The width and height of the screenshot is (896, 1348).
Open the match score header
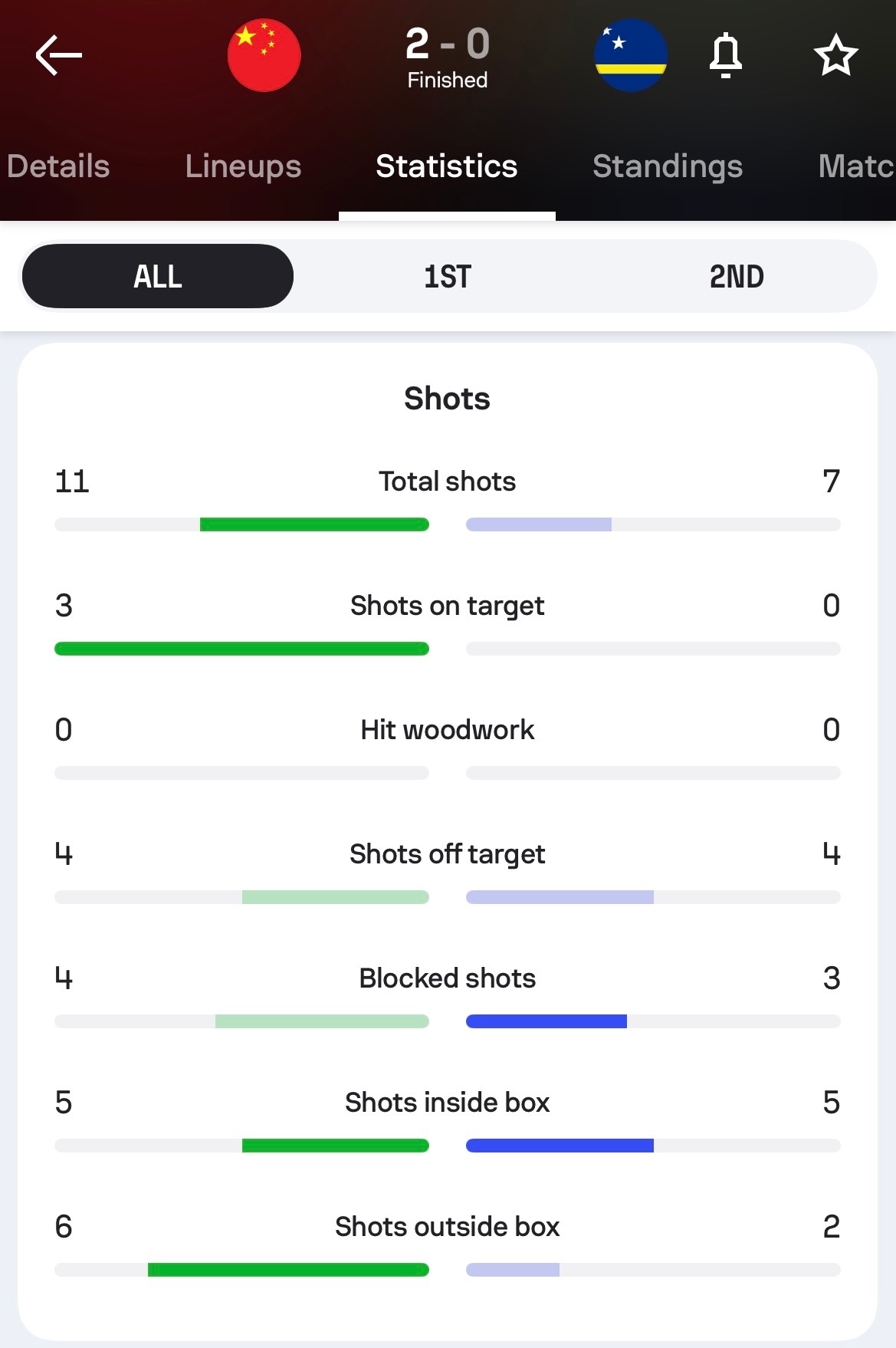pos(447,44)
